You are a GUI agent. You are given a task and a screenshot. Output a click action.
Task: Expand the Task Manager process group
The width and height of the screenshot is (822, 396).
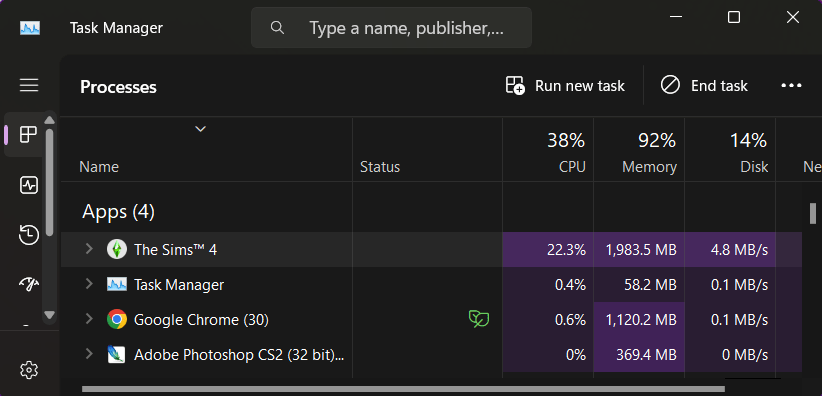[89, 284]
